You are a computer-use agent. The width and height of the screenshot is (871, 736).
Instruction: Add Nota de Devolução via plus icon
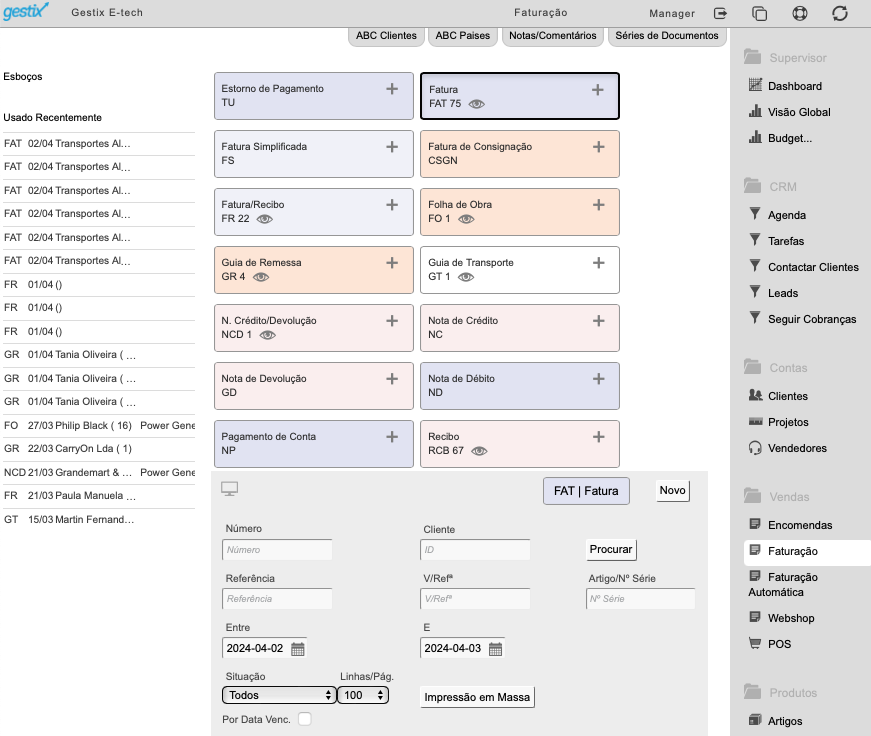coord(392,379)
